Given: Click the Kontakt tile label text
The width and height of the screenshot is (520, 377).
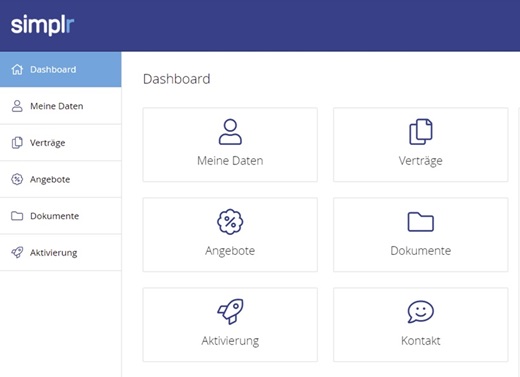Looking at the screenshot, I should click(421, 341).
